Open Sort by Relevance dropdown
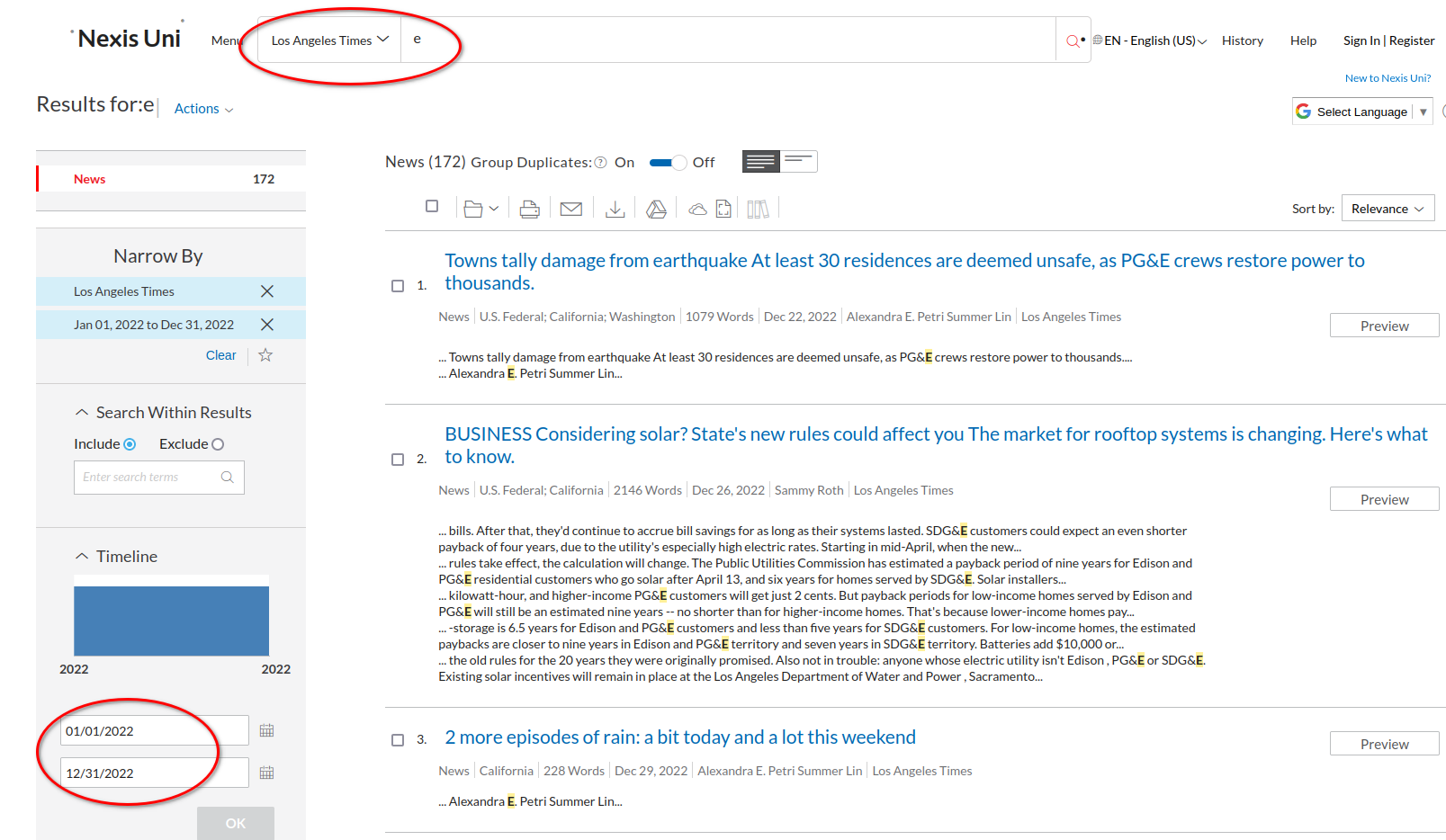 [x=1388, y=209]
